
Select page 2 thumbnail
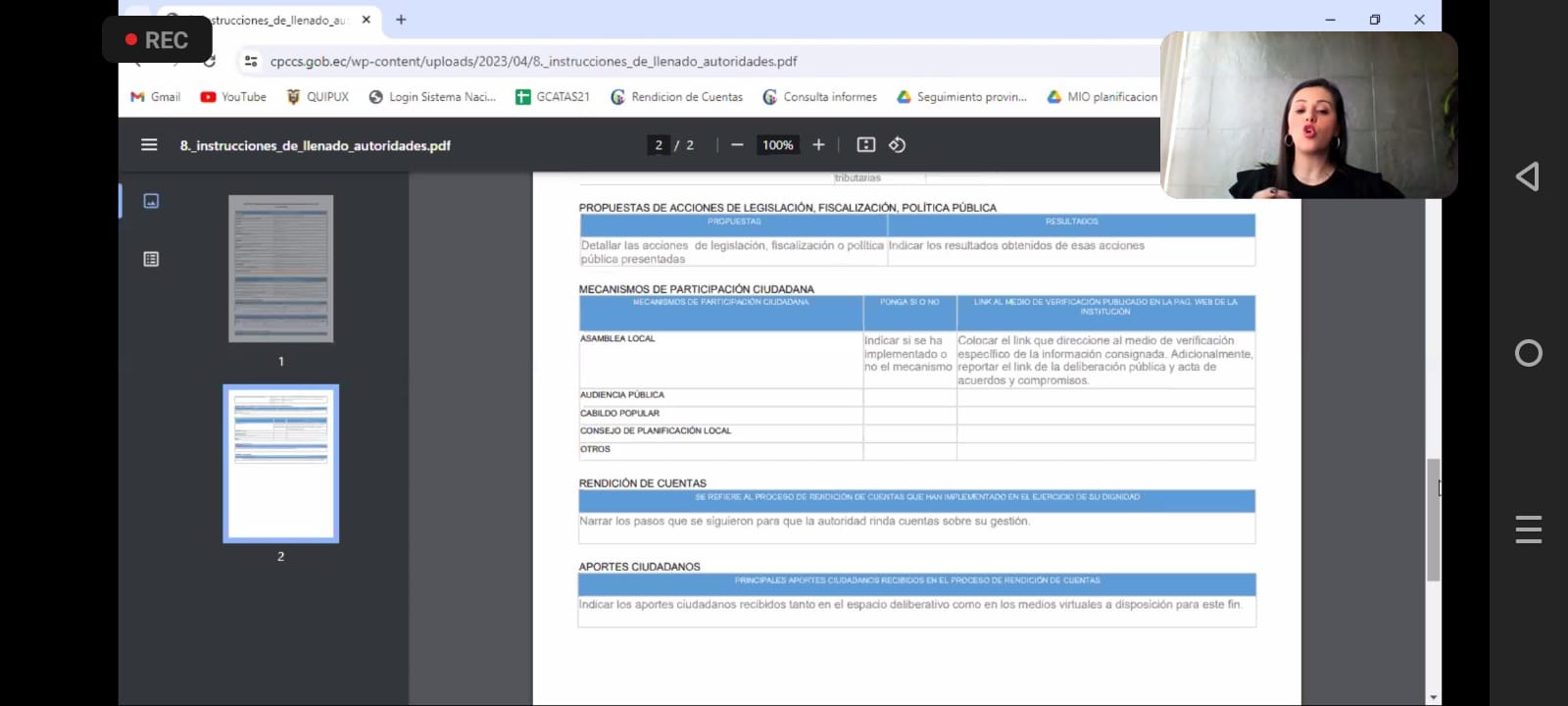281,463
